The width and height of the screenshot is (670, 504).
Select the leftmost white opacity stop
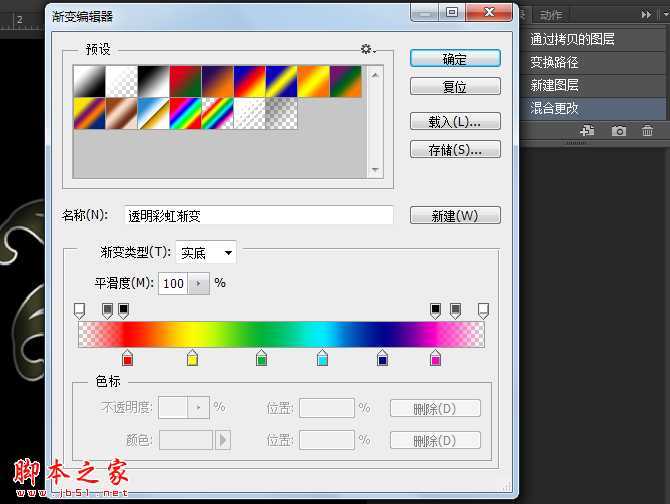tap(81, 311)
